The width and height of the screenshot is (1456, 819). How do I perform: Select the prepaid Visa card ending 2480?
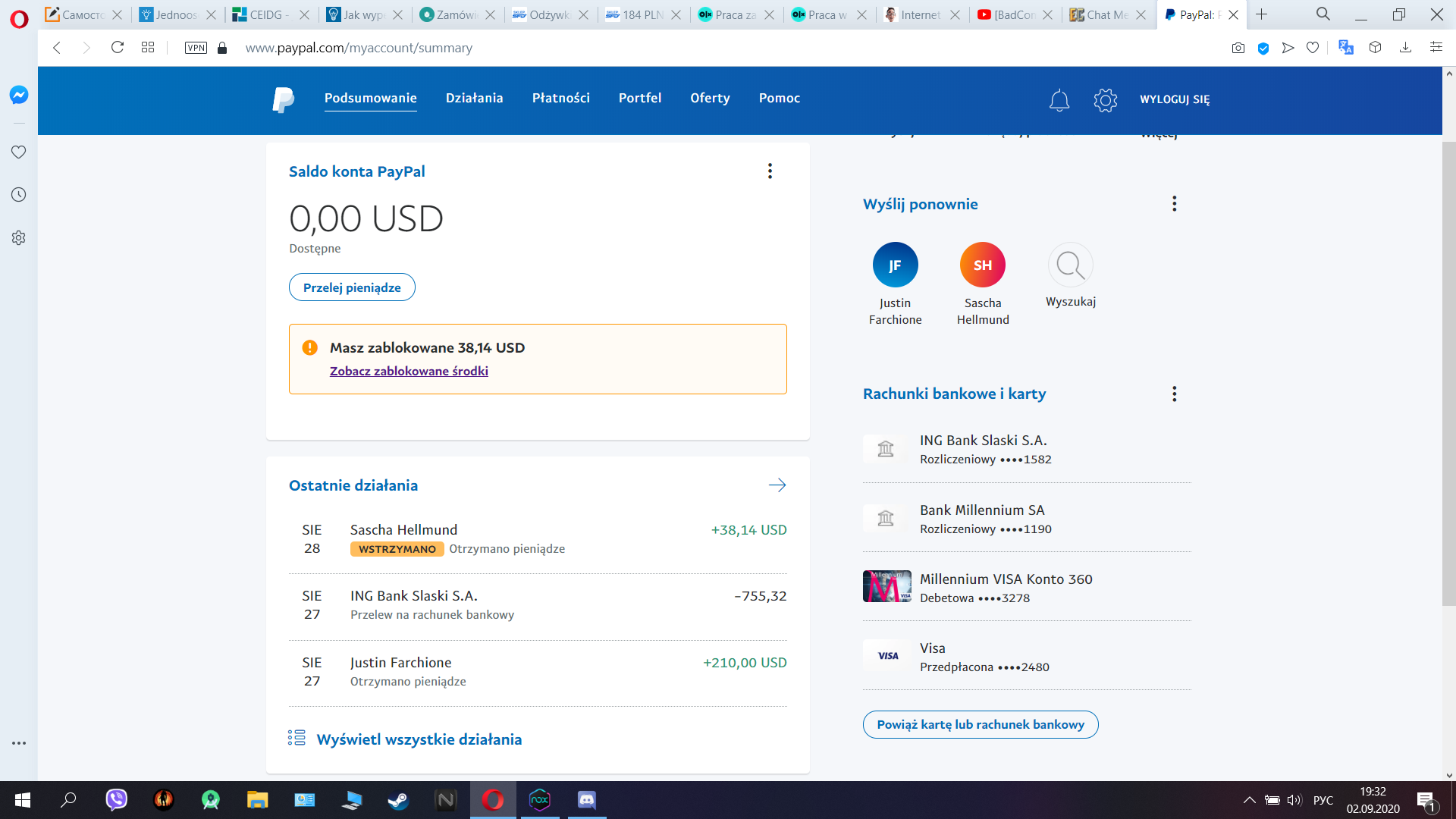pyautogui.click(x=1027, y=657)
